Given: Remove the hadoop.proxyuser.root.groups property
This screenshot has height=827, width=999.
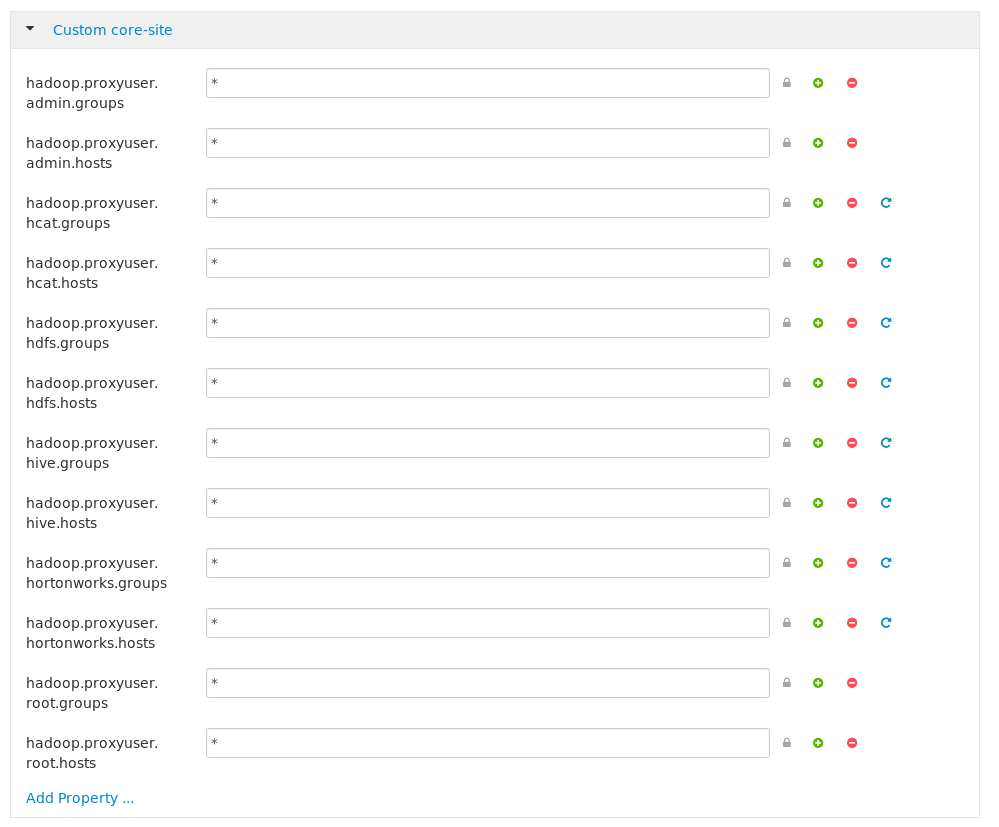Looking at the screenshot, I should point(852,683).
